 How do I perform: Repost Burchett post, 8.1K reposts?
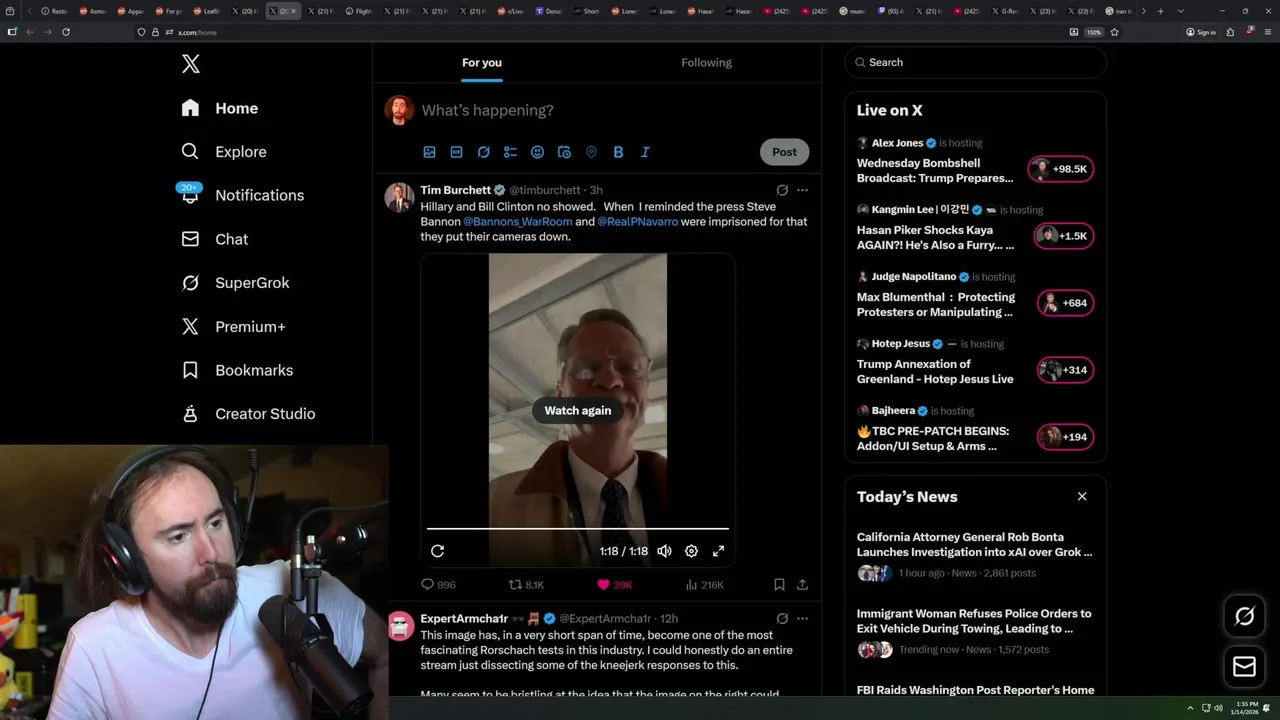pyautogui.click(x=527, y=585)
